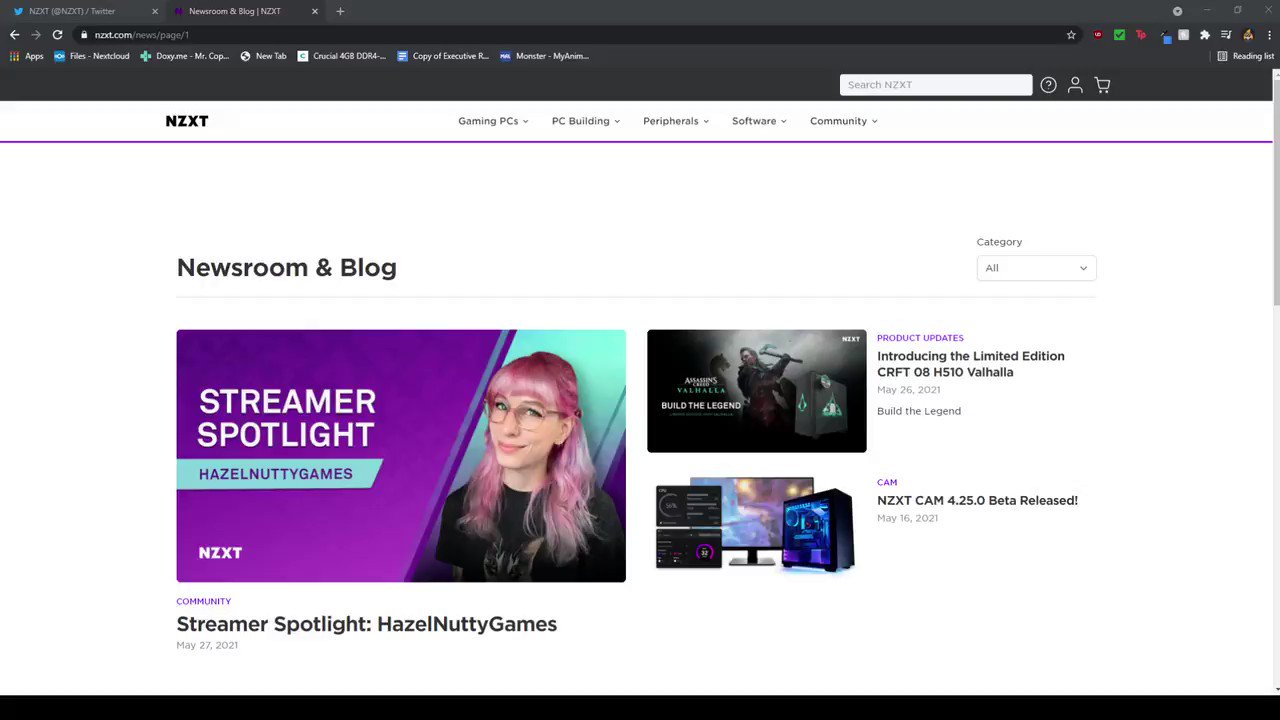The width and height of the screenshot is (1280, 720).
Task: Open the Apps grid in bookmarks bar
Action: (x=26, y=56)
